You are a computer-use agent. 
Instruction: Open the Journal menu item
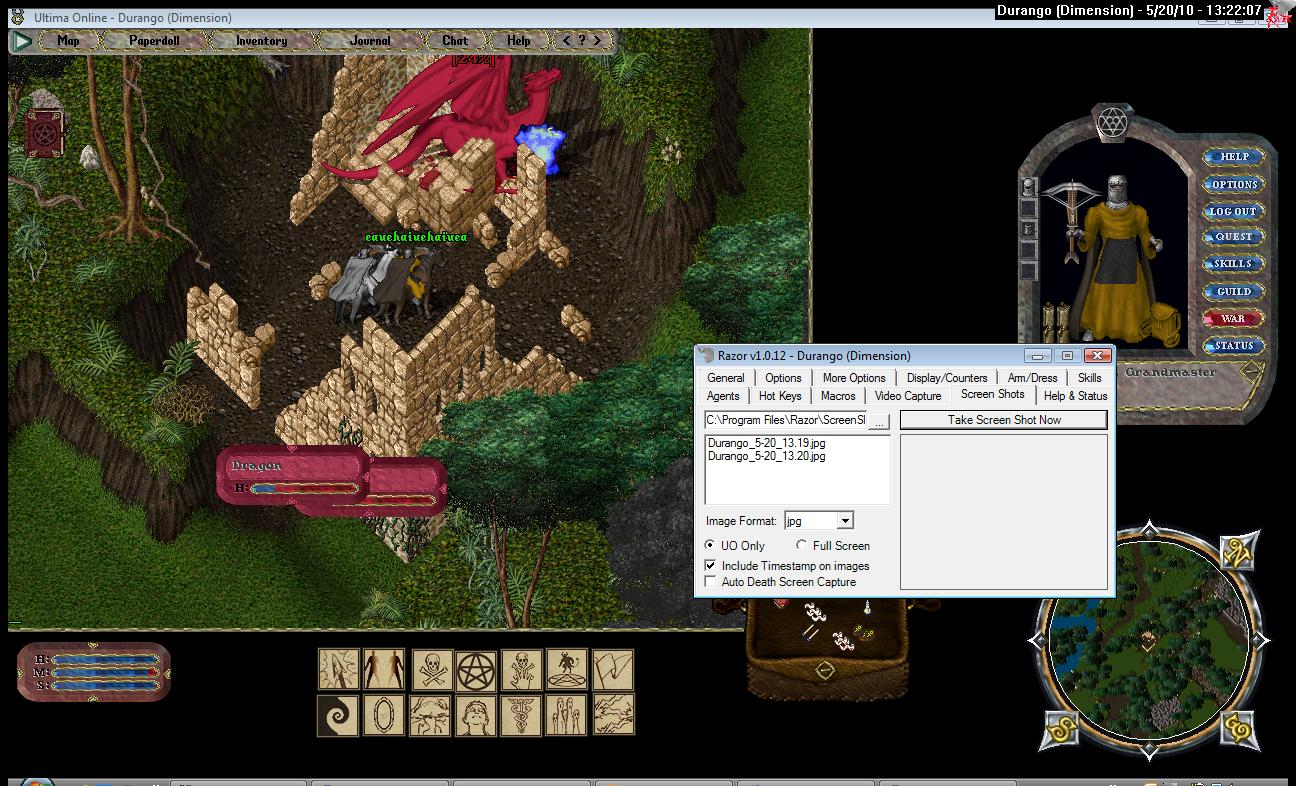(370, 41)
